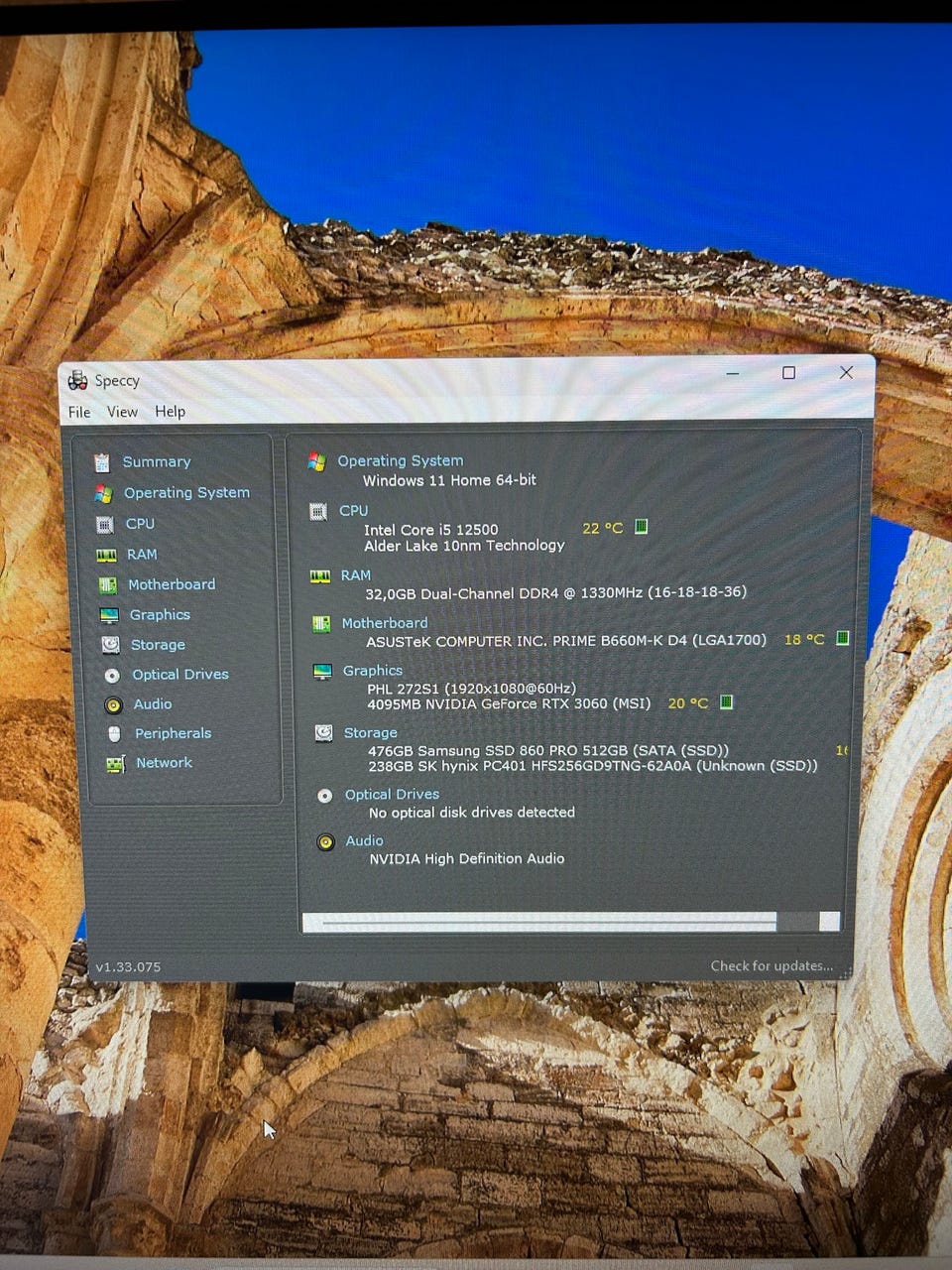
Task: Click the RAM stick icon in sidebar
Action: (106, 556)
